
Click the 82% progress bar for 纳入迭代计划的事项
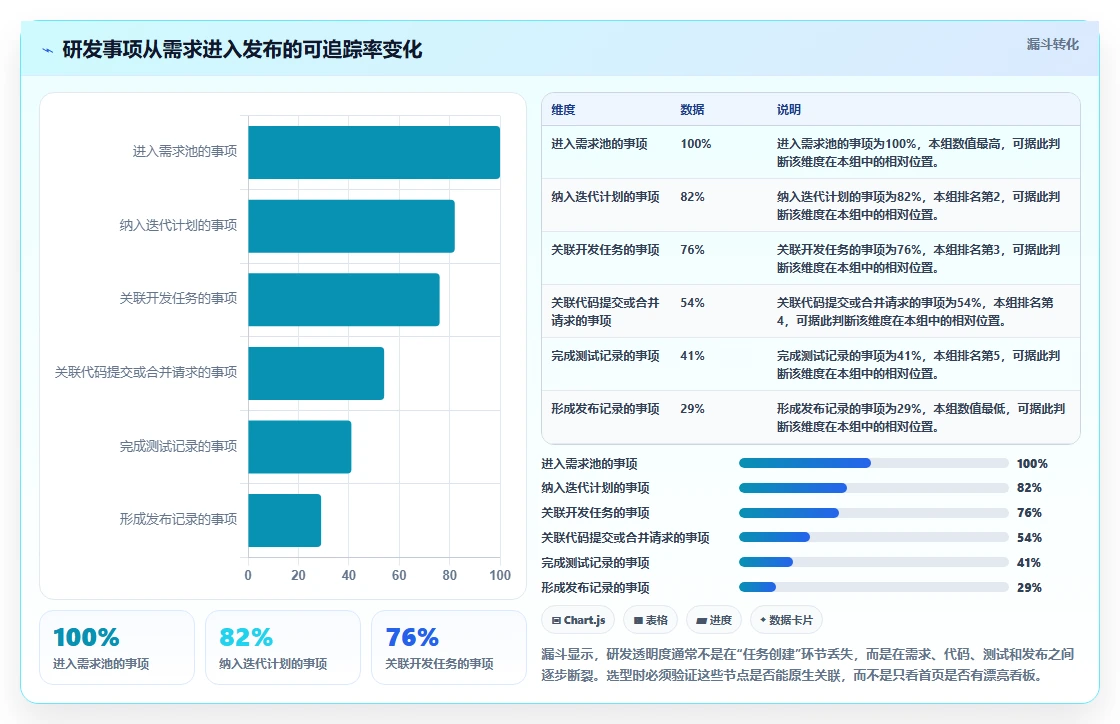pyautogui.click(x=874, y=488)
